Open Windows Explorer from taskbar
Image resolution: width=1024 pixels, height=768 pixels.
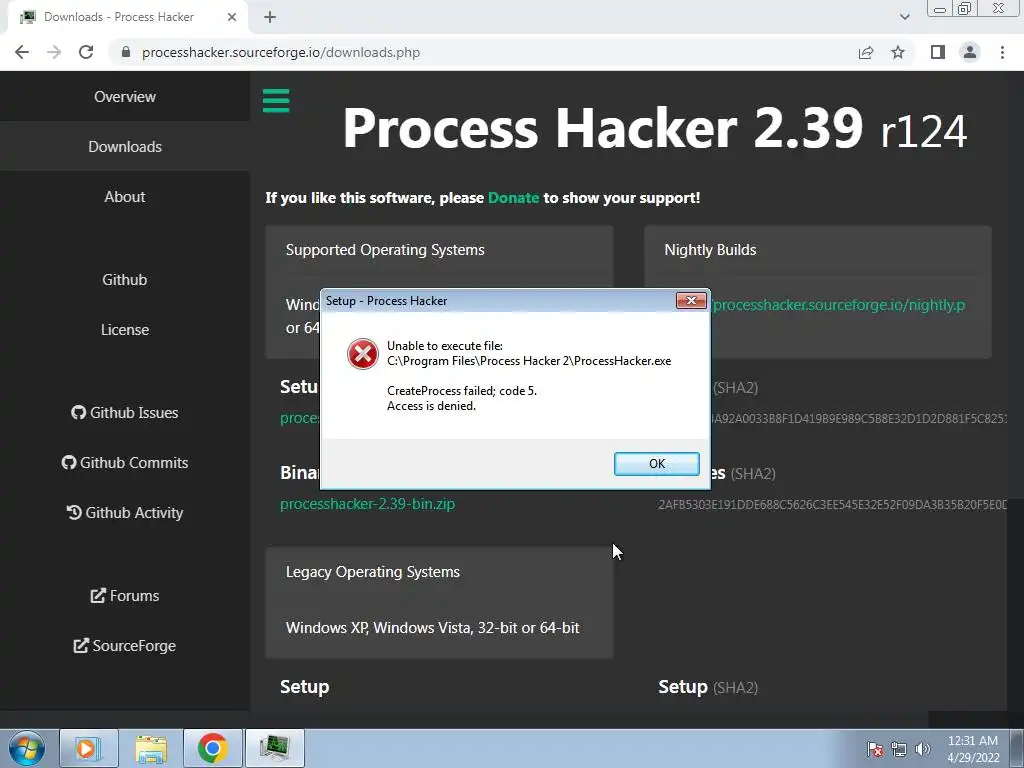(151, 748)
